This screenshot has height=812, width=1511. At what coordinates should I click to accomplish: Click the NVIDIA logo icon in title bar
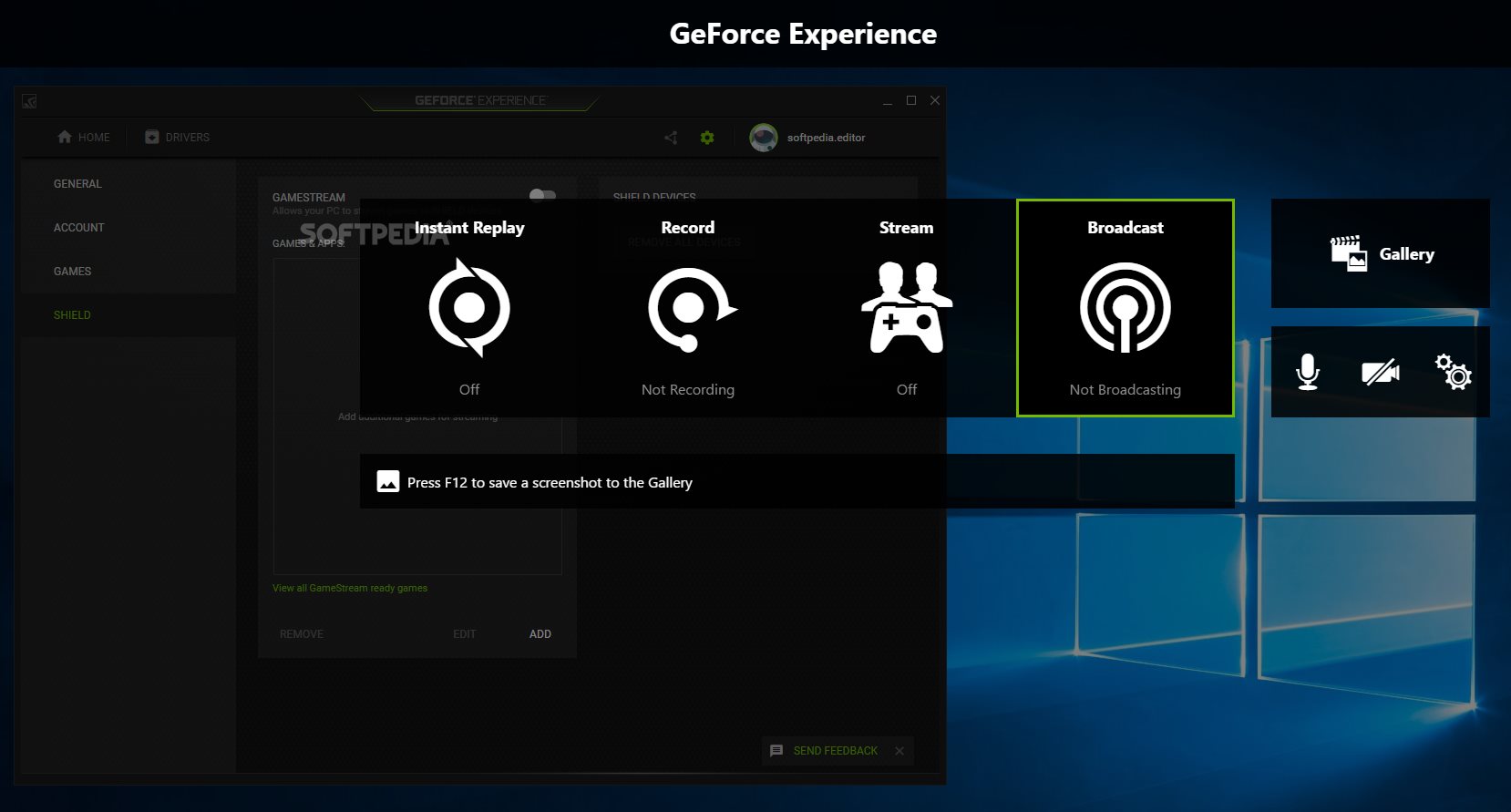coord(29,101)
